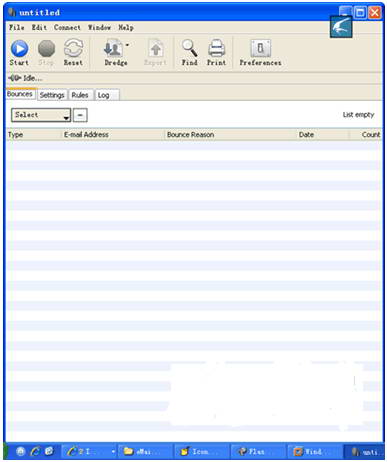
Task: Click the Stop toolbar button
Action: click(x=46, y=53)
